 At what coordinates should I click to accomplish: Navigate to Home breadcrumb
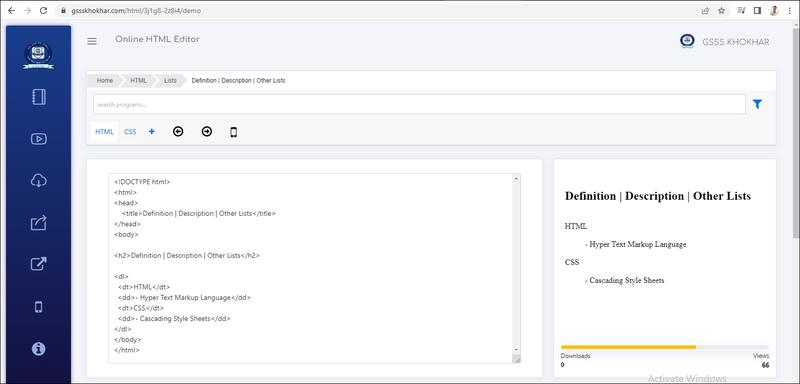coord(105,81)
